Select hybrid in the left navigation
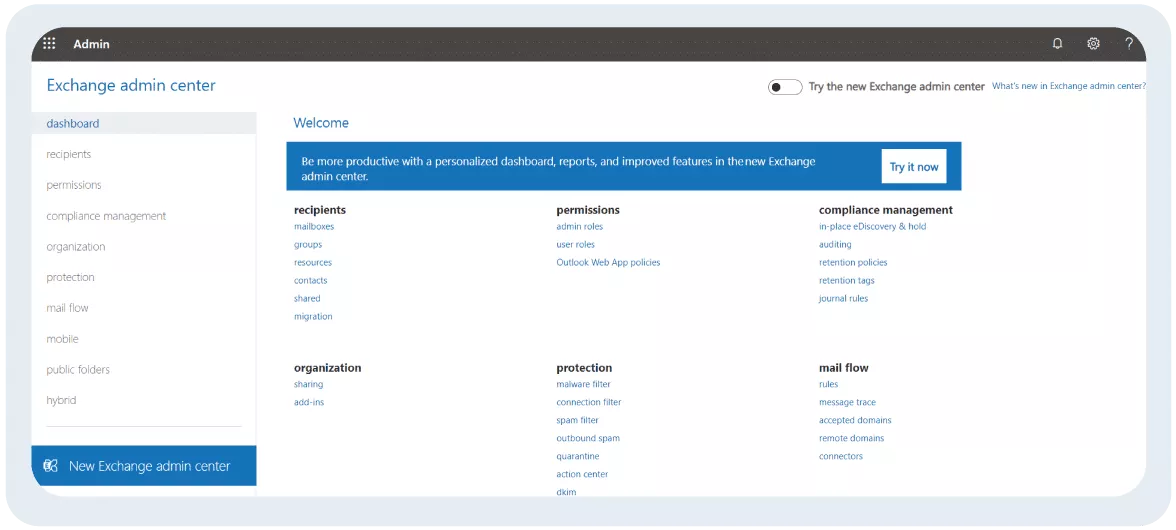The image size is (1176, 530). (x=62, y=400)
